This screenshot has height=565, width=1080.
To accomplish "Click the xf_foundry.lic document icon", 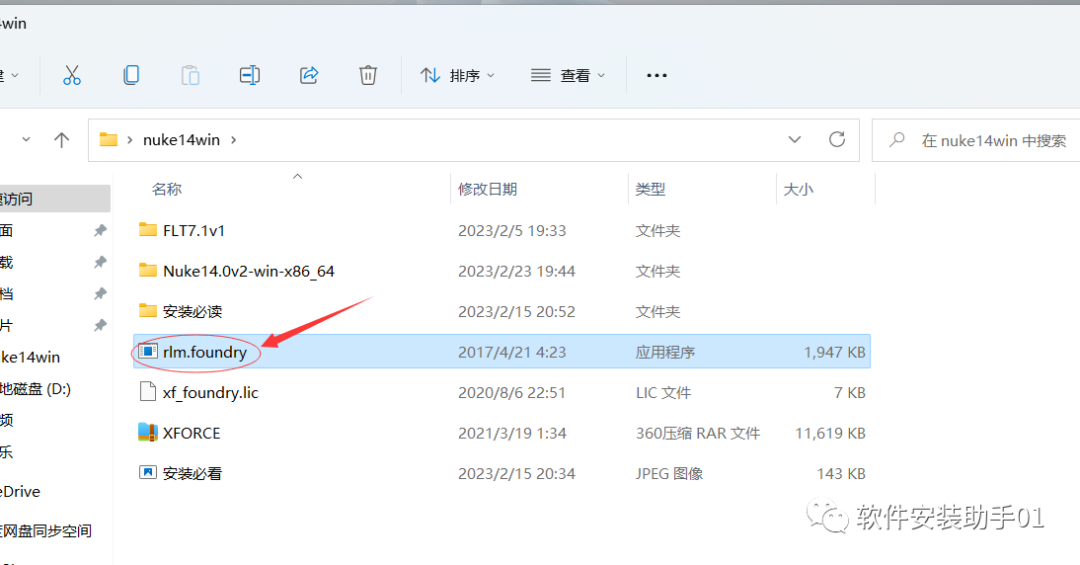I will point(147,391).
